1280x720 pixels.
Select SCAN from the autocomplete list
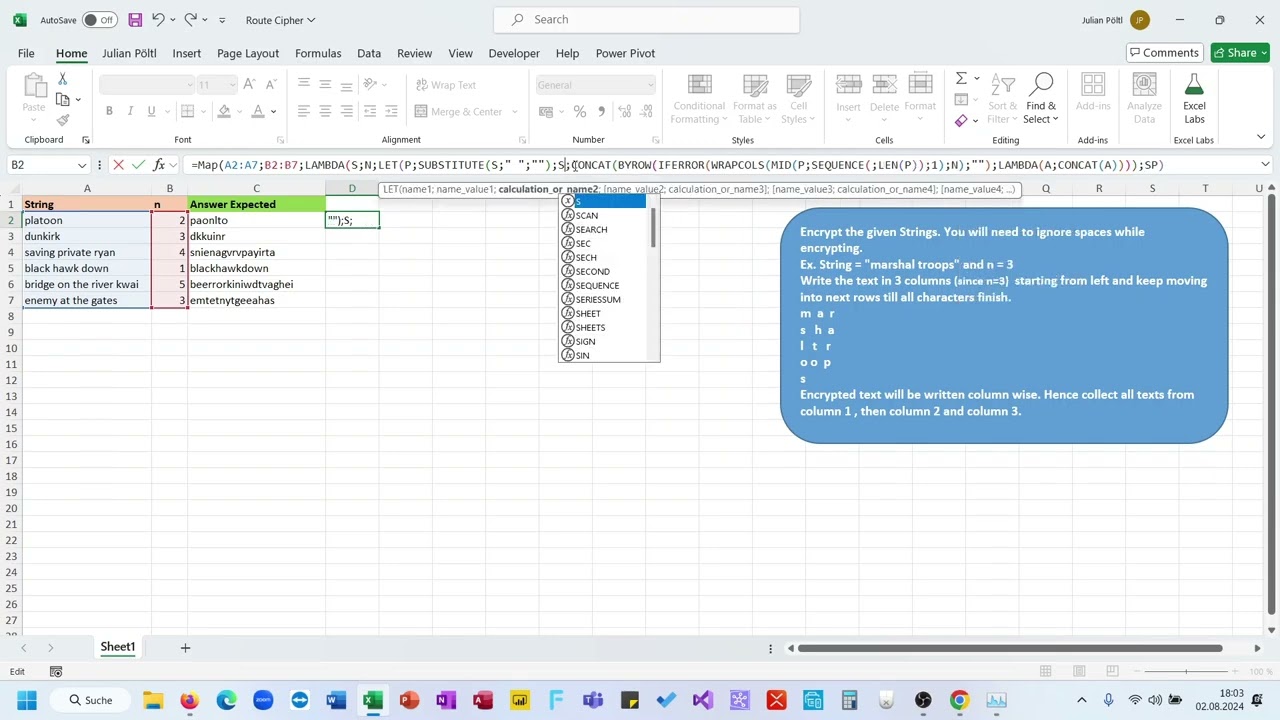click(x=603, y=216)
